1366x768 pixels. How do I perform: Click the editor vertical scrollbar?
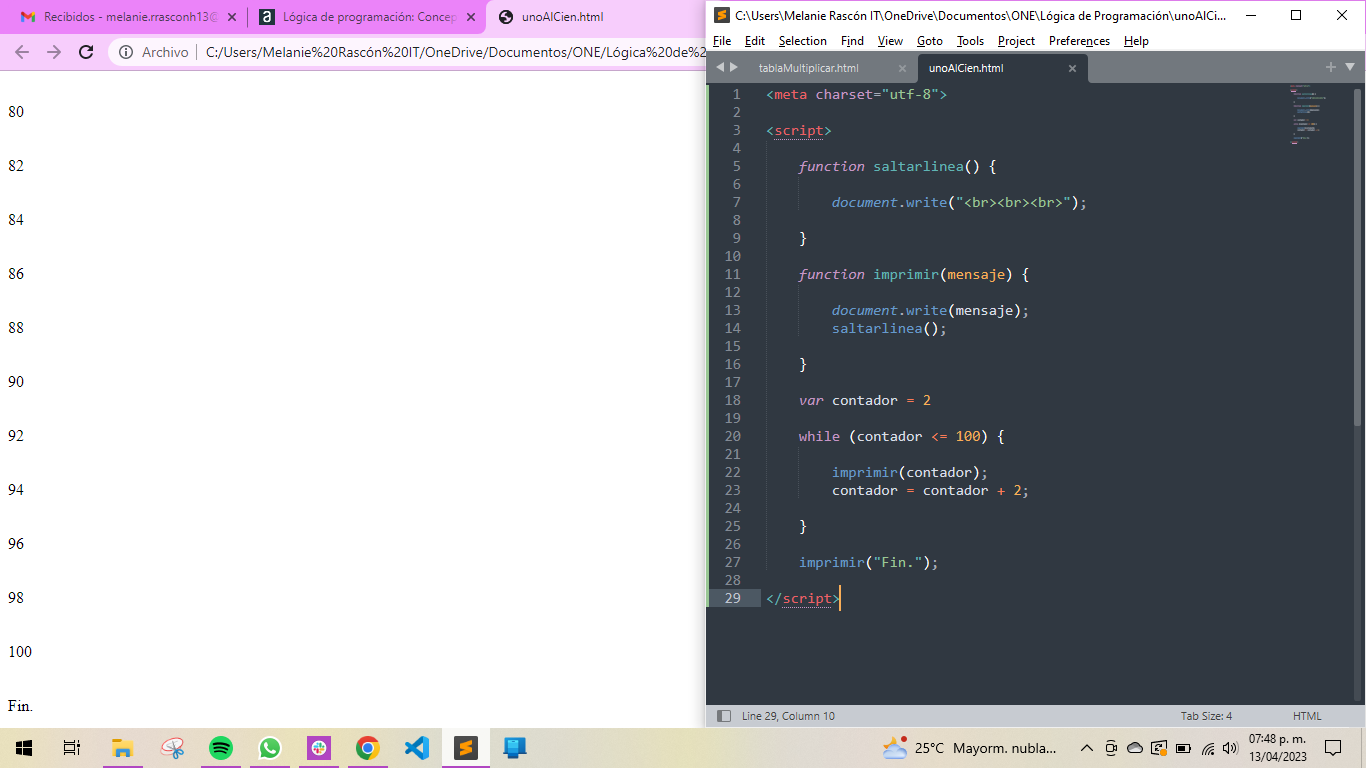pyautogui.click(x=1357, y=258)
